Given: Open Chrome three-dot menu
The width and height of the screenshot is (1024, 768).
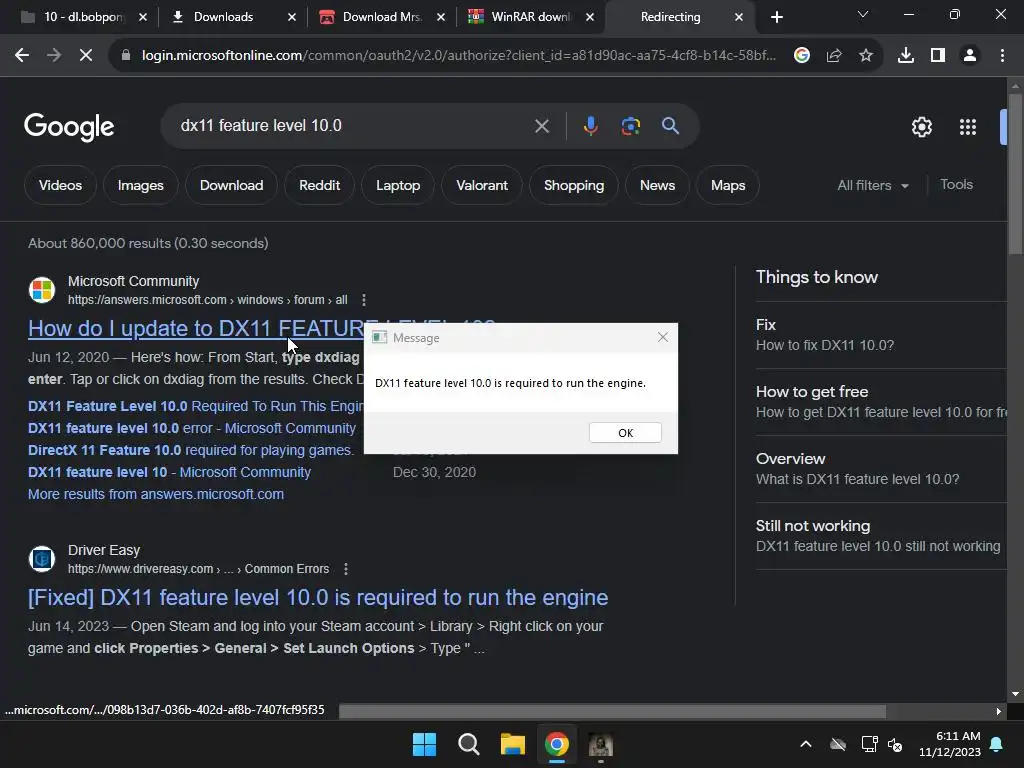Looking at the screenshot, I should coord(1002,56).
